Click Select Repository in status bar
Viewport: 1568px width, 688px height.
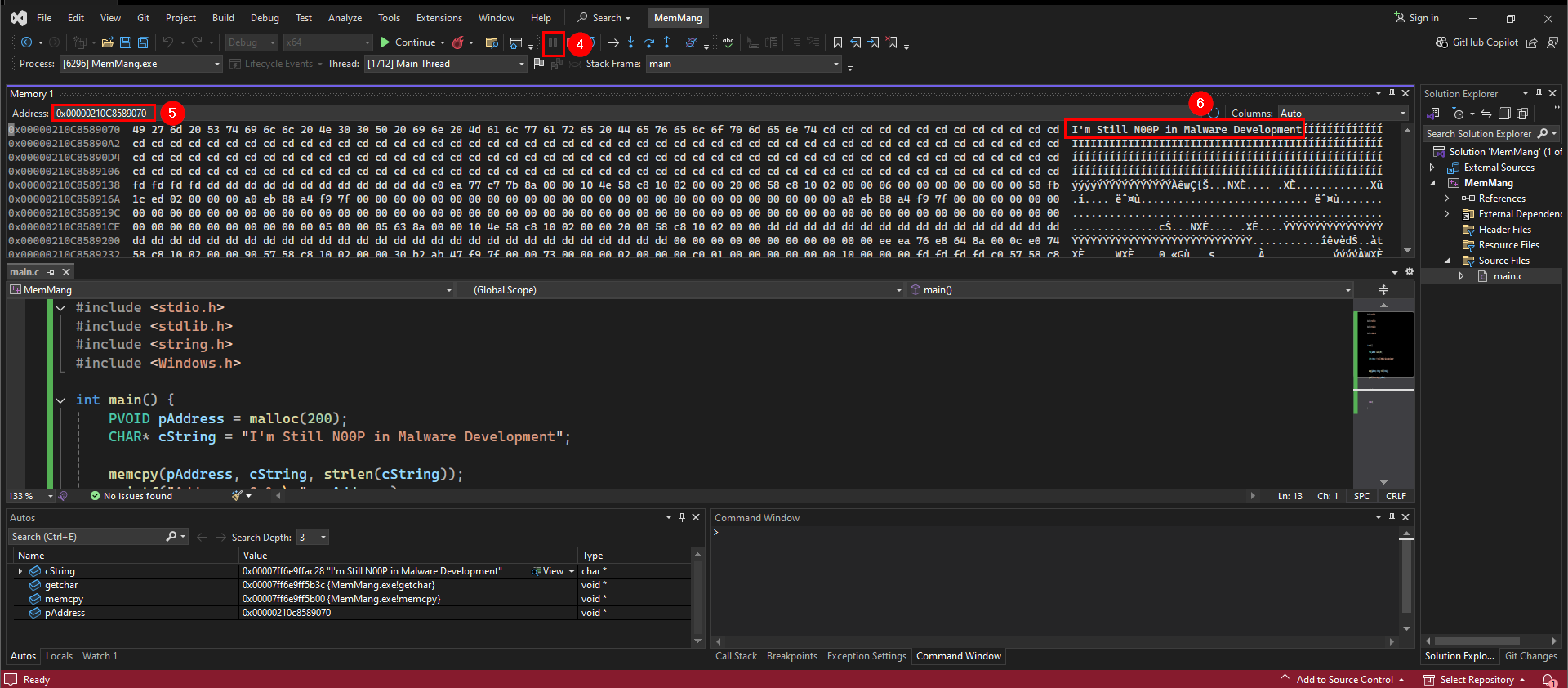pyautogui.click(x=1475, y=680)
